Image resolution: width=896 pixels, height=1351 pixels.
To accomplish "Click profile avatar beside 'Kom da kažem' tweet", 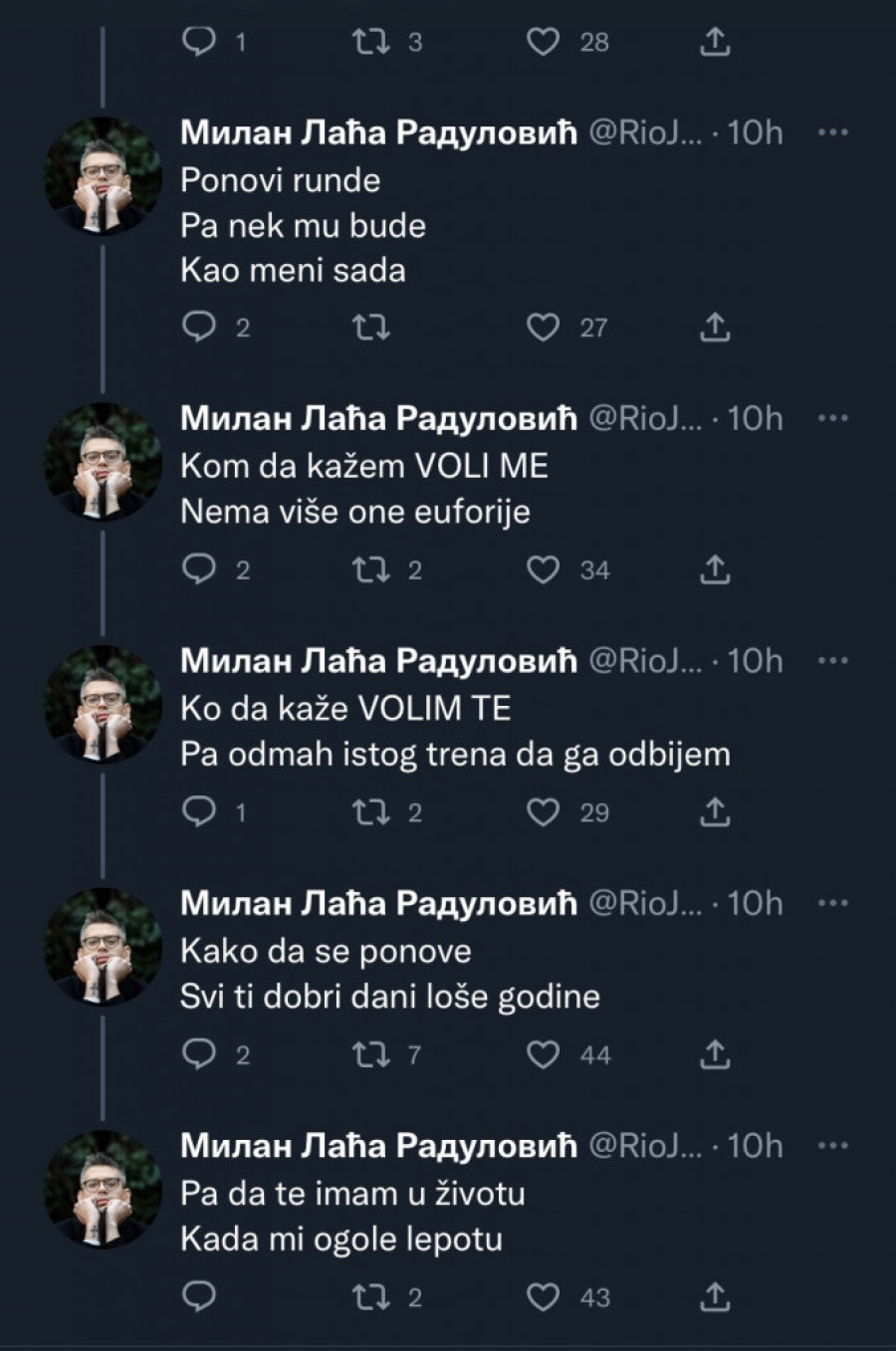I will (x=103, y=462).
